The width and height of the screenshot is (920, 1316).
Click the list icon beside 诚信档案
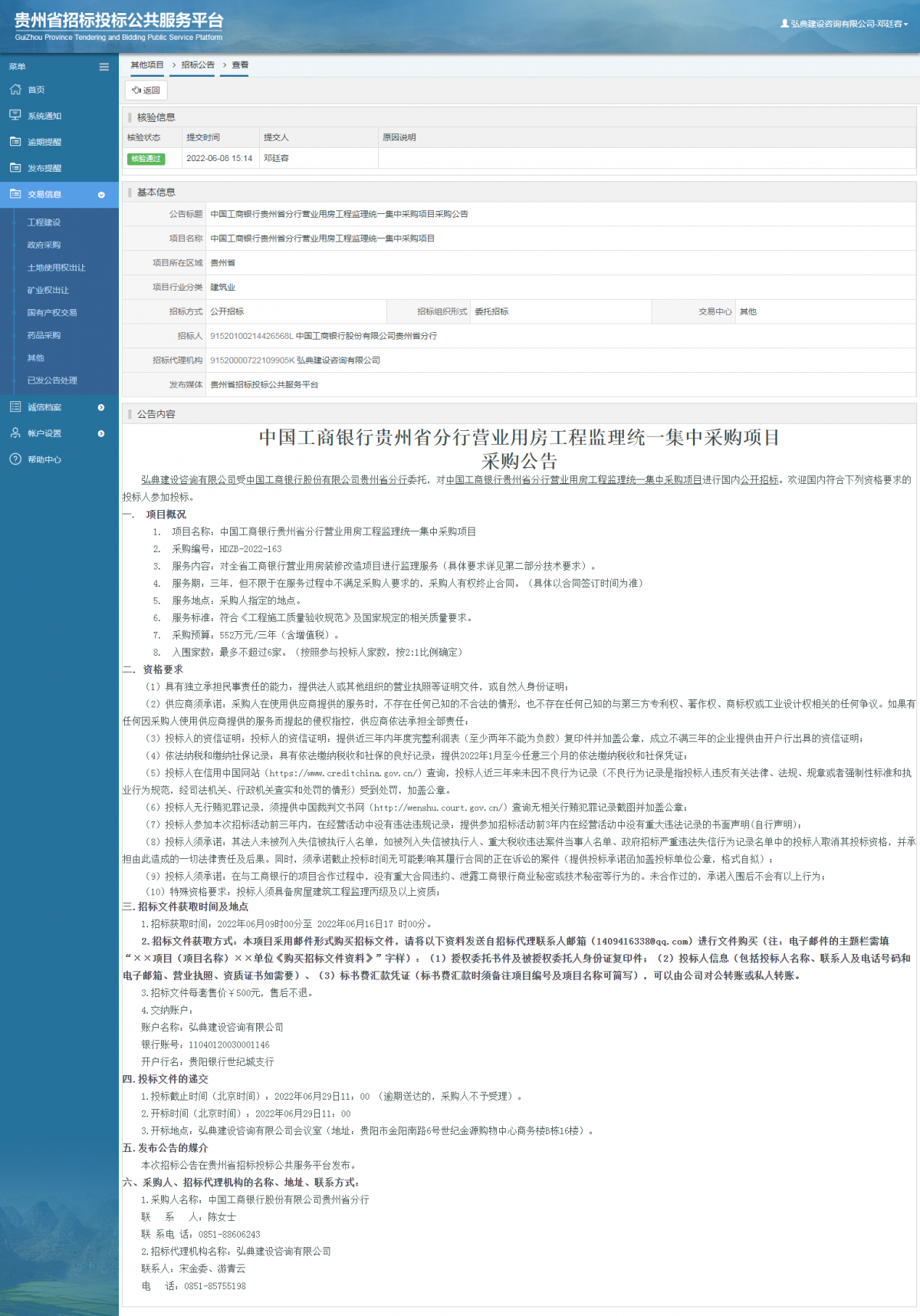[x=15, y=407]
